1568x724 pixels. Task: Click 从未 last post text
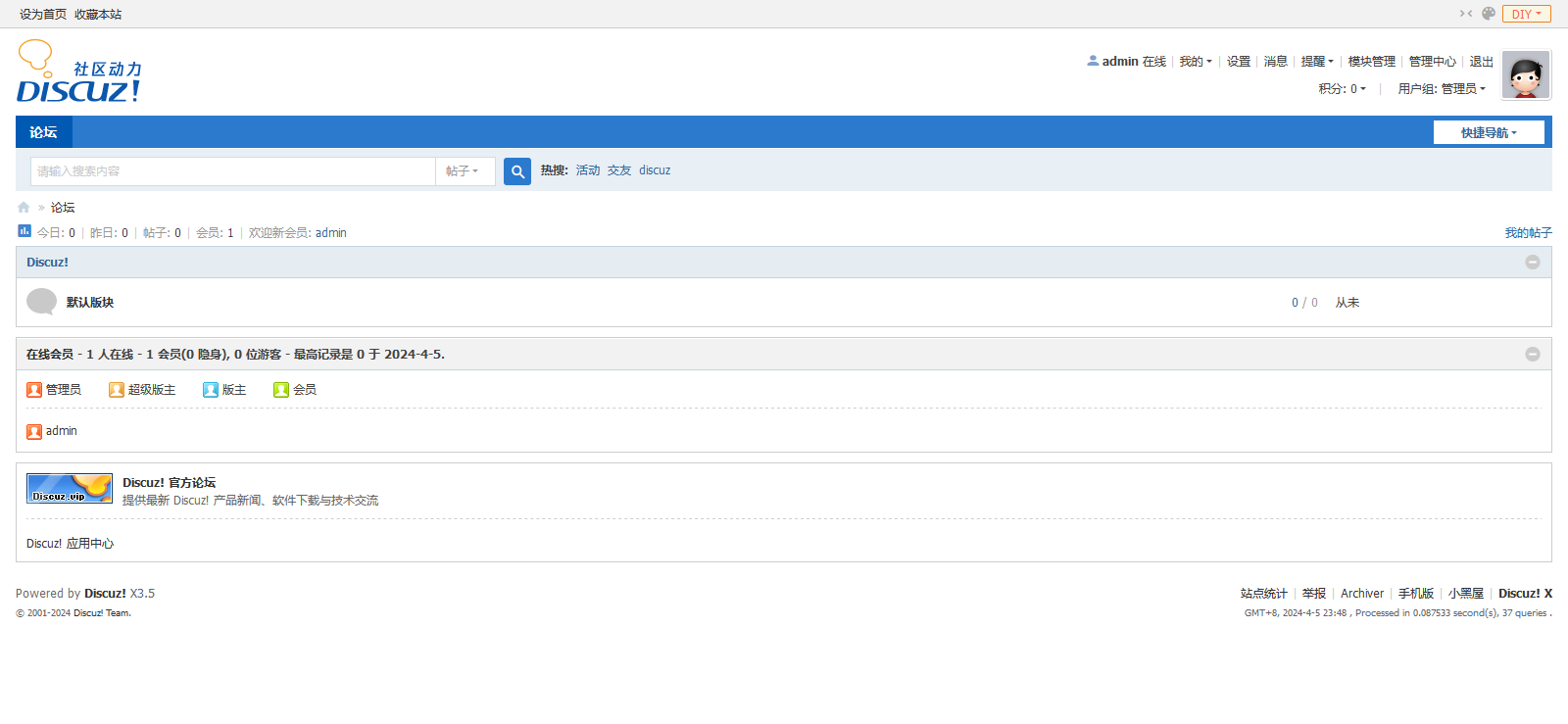[1347, 303]
